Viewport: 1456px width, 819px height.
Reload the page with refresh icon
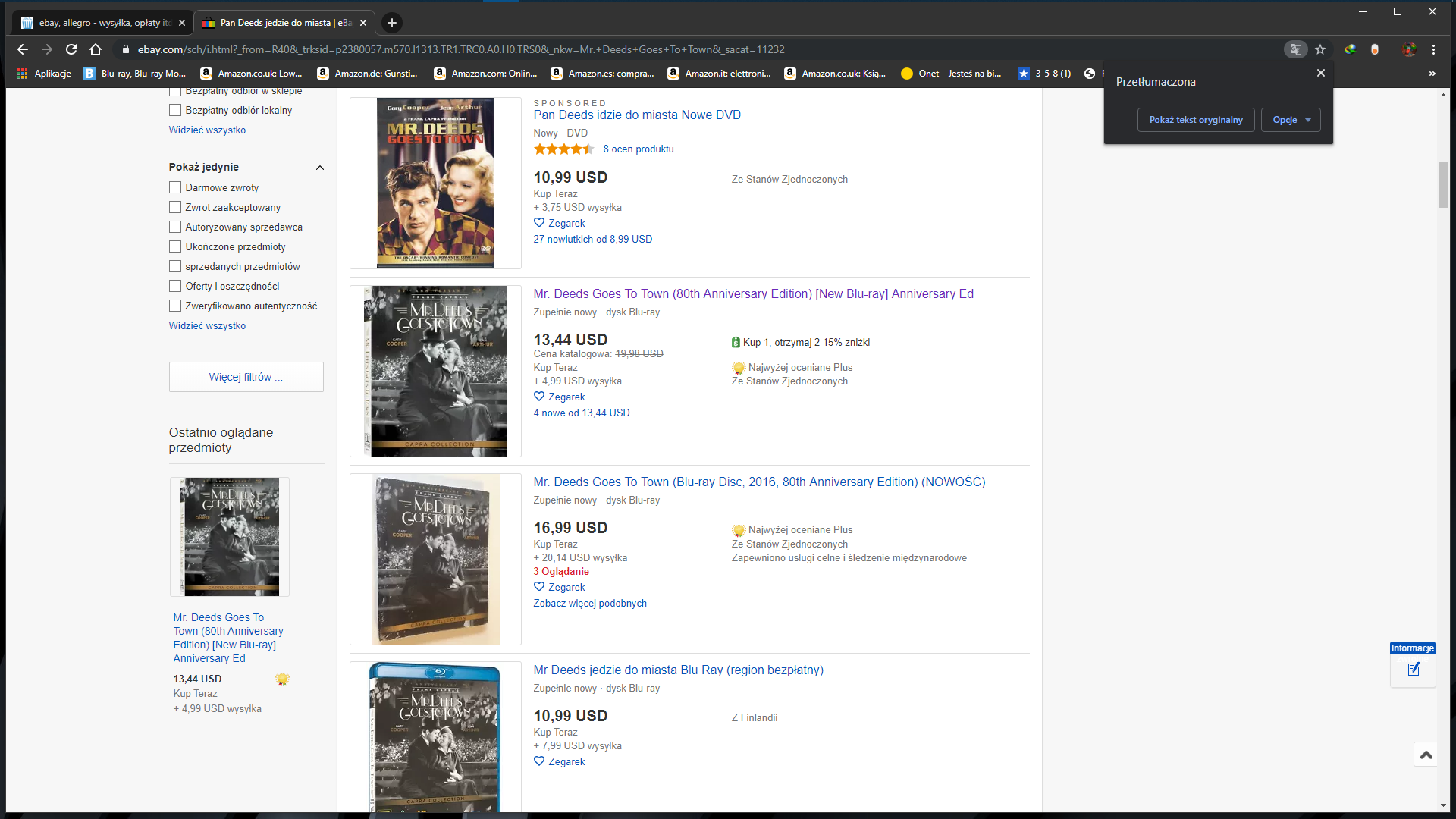(71, 49)
